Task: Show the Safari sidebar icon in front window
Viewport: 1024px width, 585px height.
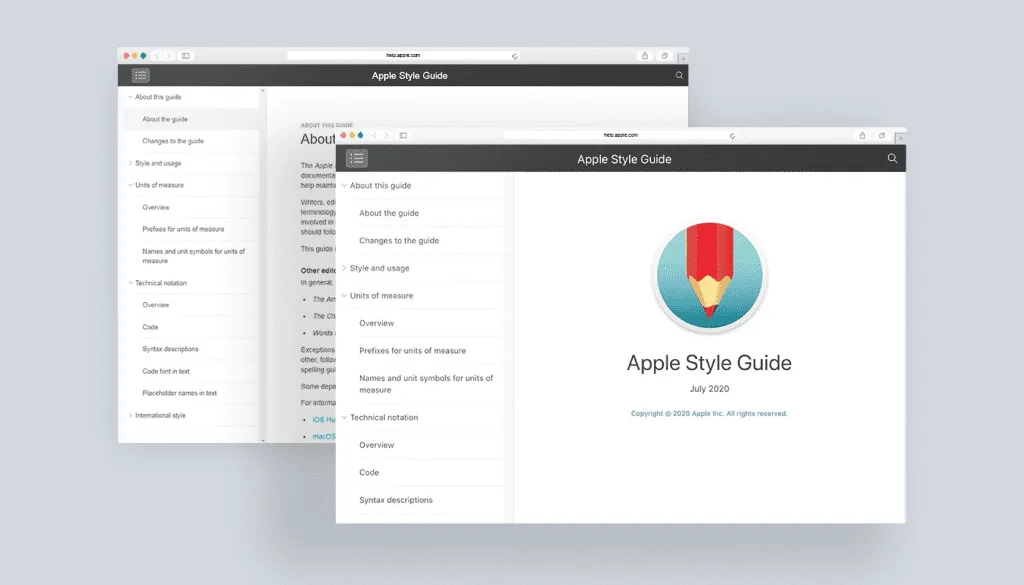Action: 404,134
